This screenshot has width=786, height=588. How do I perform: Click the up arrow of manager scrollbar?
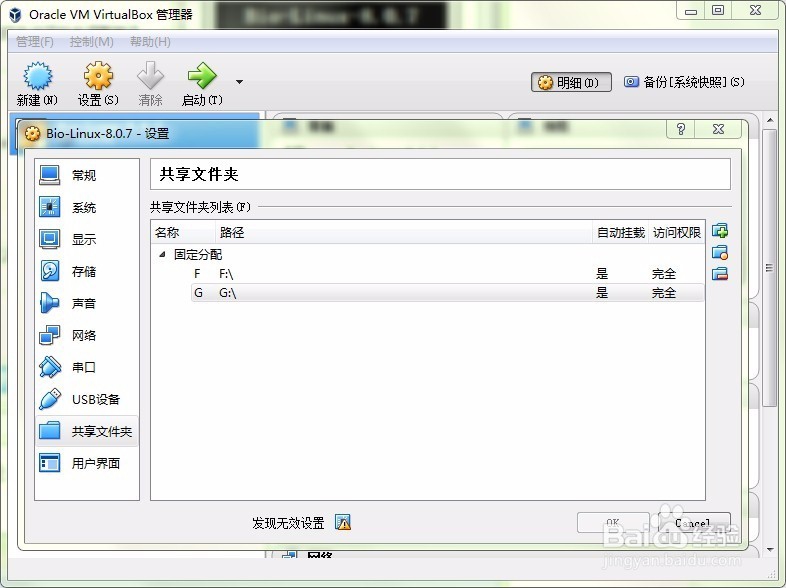pos(770,120)
